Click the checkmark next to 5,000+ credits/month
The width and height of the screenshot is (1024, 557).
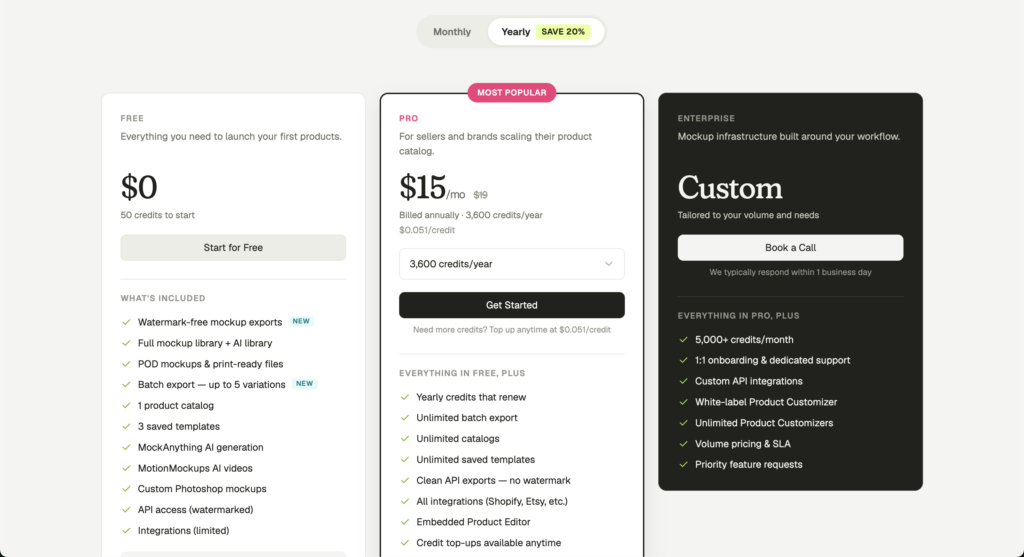(684, 340)
